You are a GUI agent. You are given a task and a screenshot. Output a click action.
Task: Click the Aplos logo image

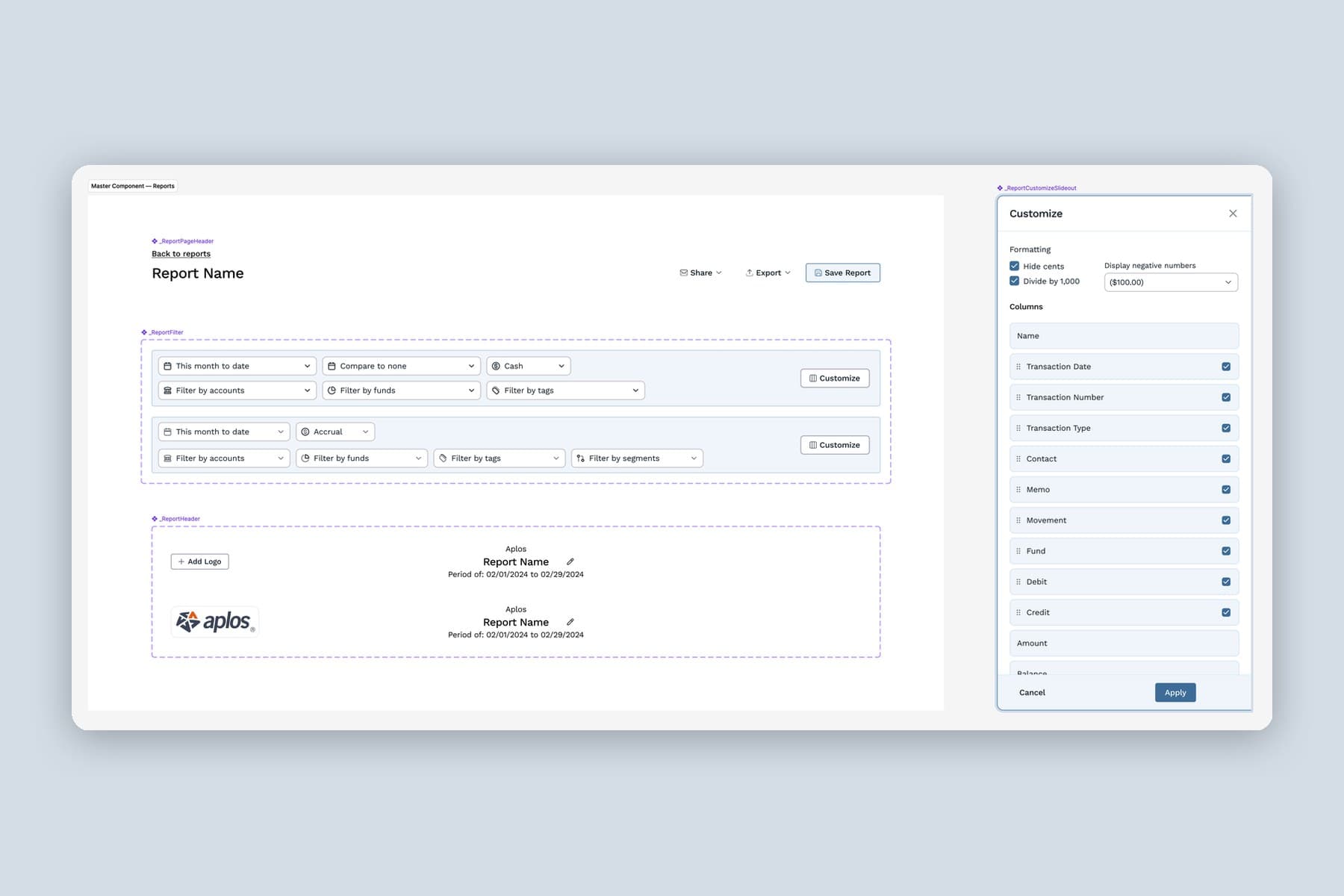[x=215, y=621]
